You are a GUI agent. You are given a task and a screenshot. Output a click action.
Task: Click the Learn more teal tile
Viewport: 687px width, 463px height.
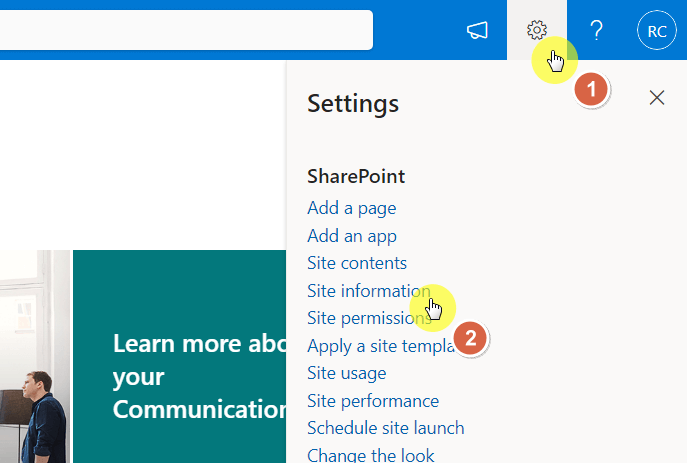coord(180,357)
